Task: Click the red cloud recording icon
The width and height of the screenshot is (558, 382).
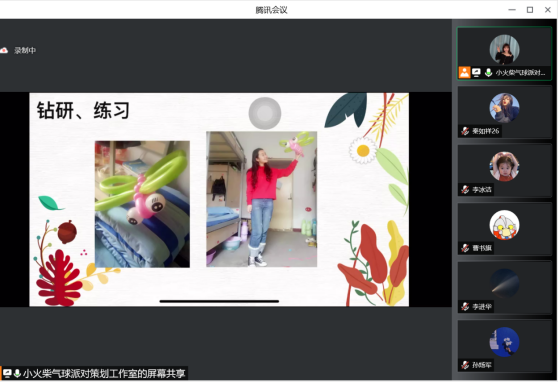Action: tap(4, 51)
